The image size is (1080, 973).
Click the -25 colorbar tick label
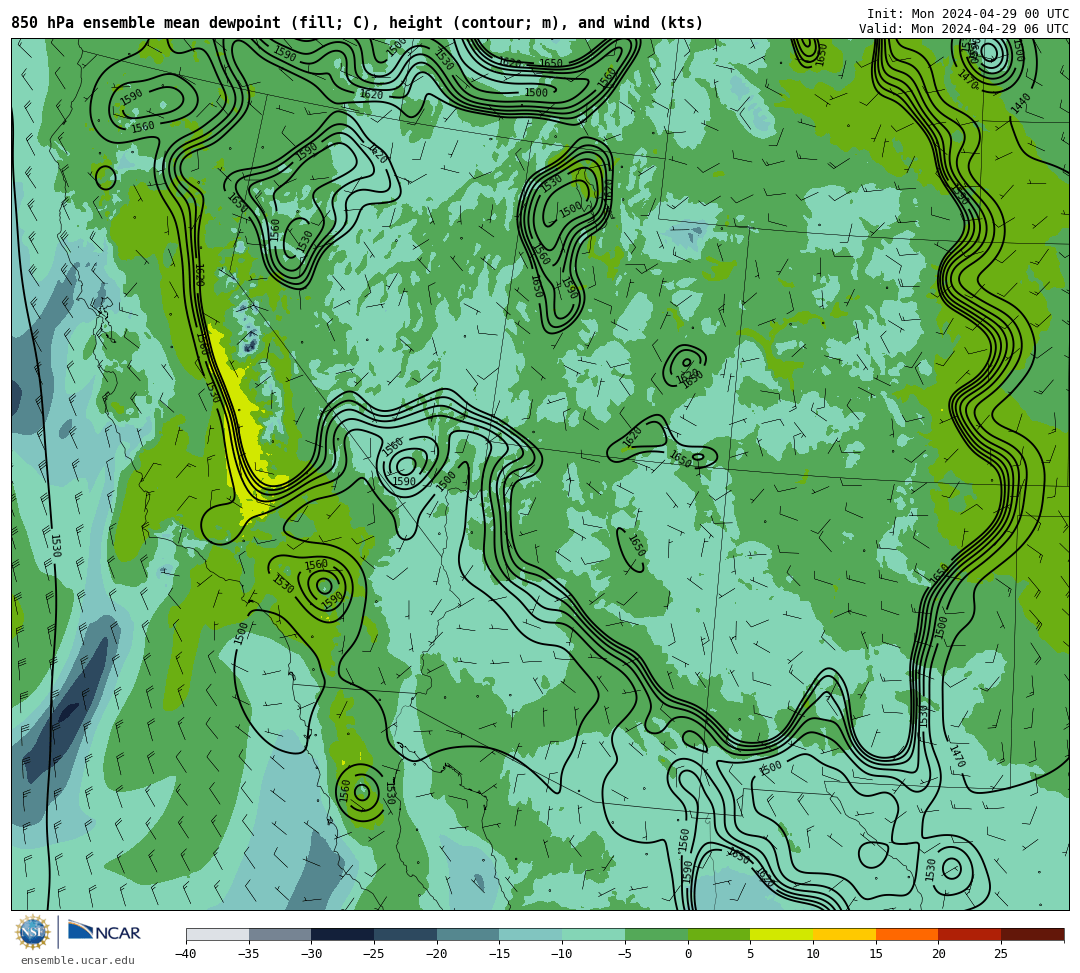point(373,954)
